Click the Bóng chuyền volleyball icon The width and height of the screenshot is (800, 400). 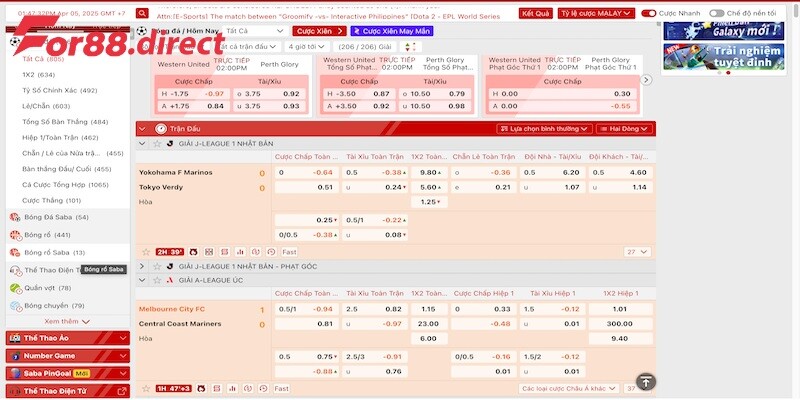14,305
